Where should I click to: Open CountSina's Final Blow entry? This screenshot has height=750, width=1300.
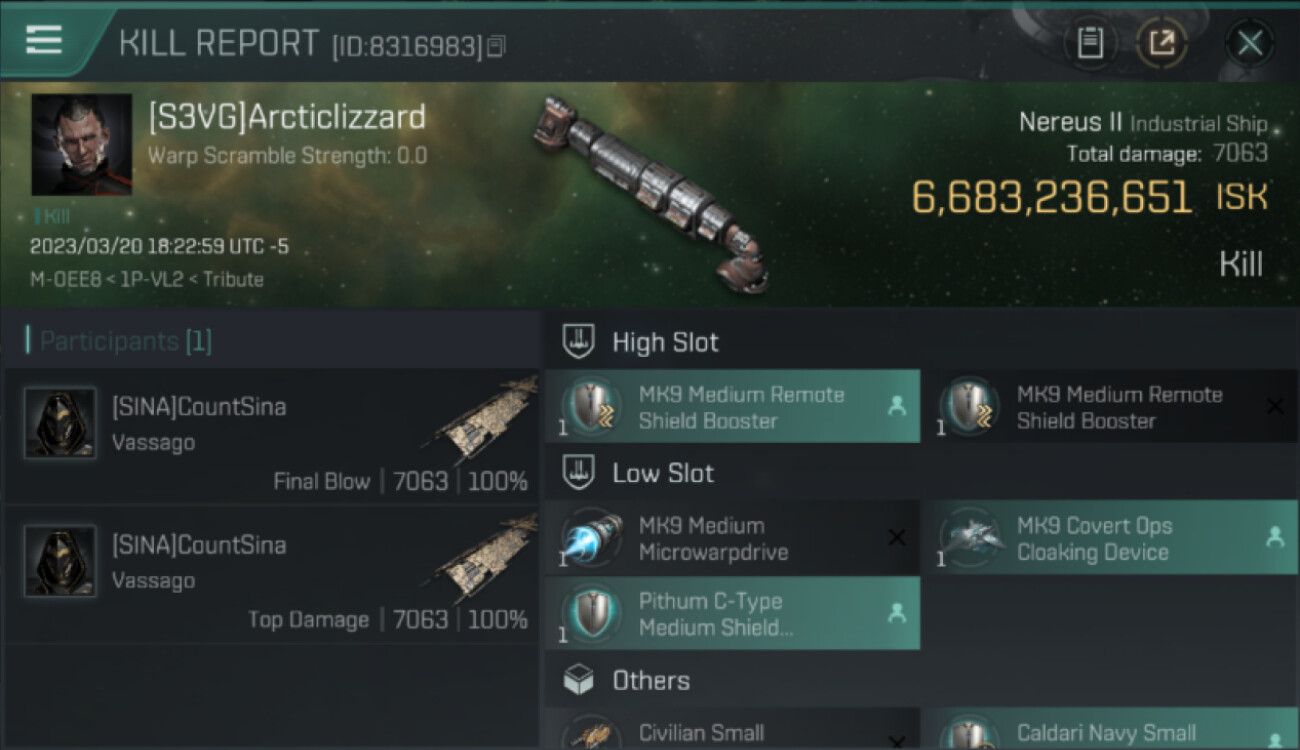[x=272, y=437]
